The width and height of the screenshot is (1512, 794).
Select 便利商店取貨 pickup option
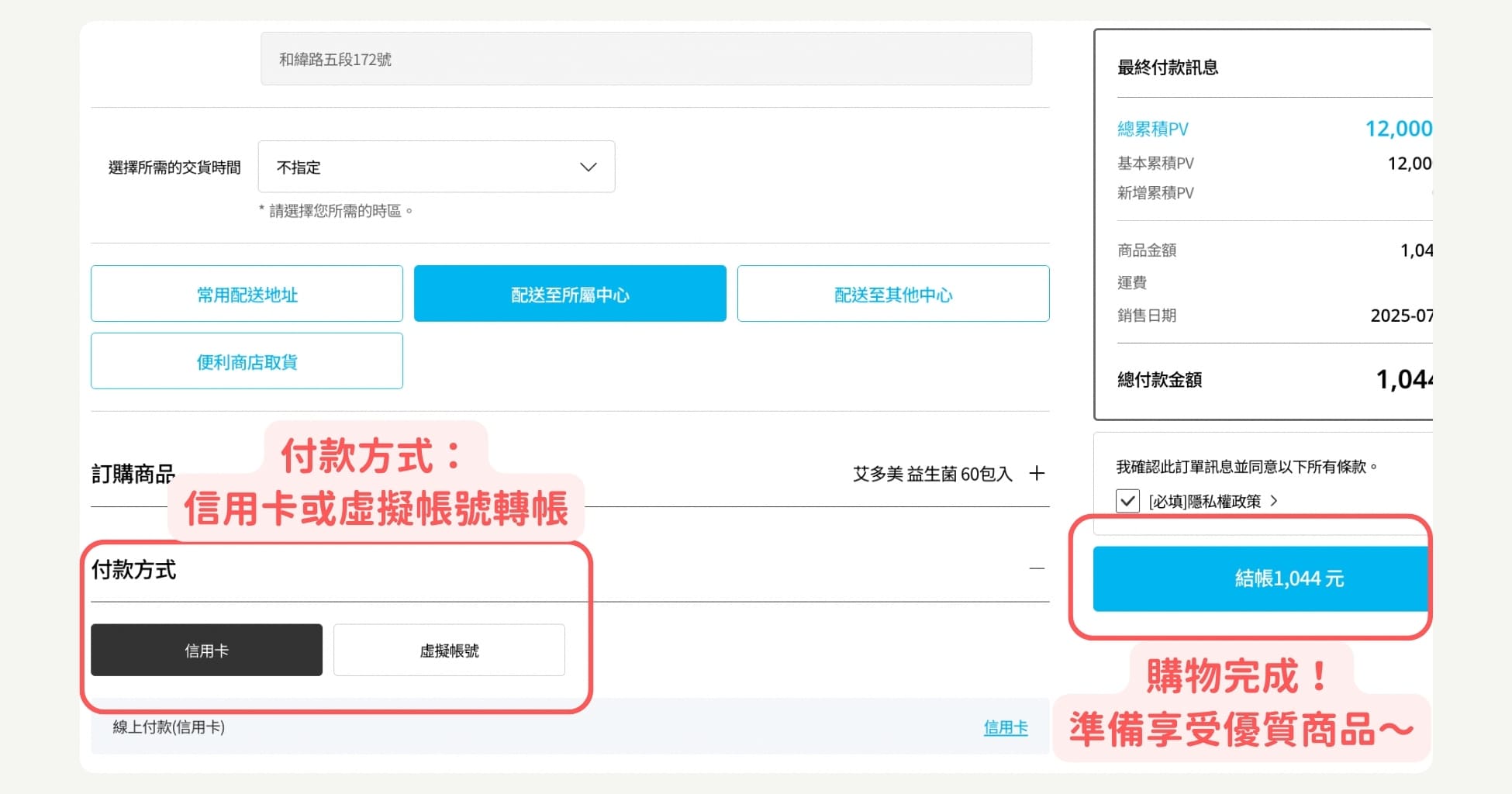pos(247,360)
